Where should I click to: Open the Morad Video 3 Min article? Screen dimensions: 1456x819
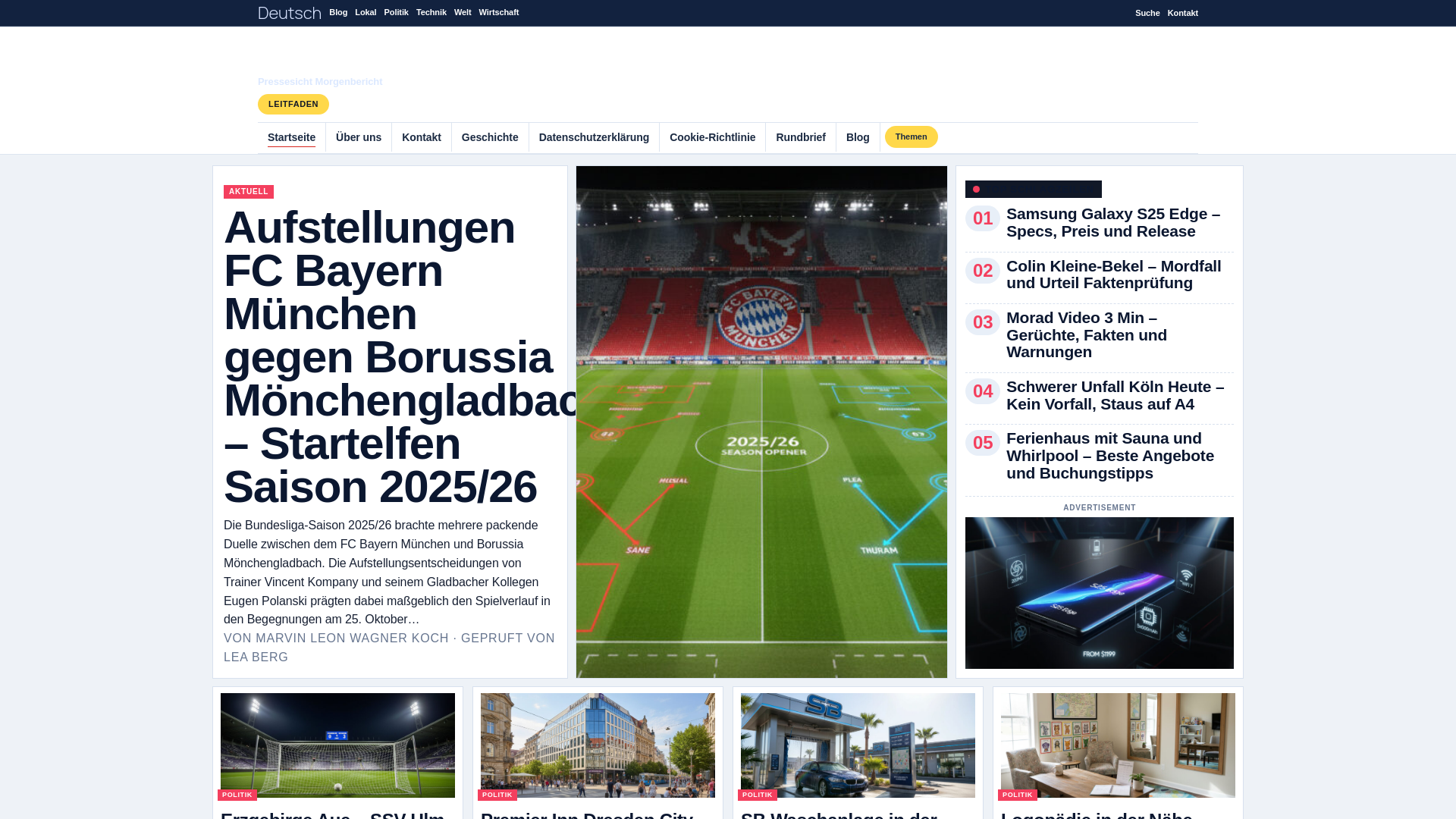coord(1087,335)
